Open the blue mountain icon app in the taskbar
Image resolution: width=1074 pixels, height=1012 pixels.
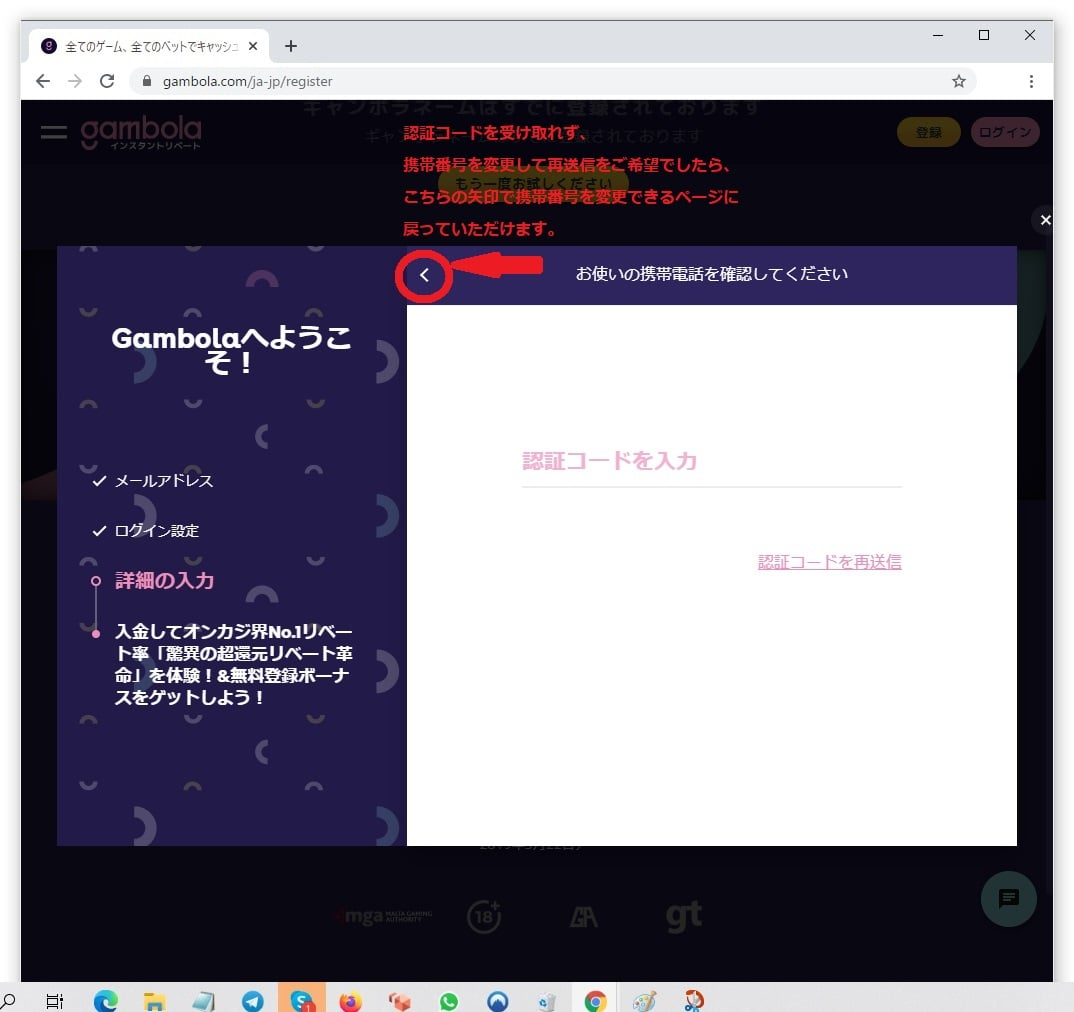pyautogui.click(x=498, y=1001)
